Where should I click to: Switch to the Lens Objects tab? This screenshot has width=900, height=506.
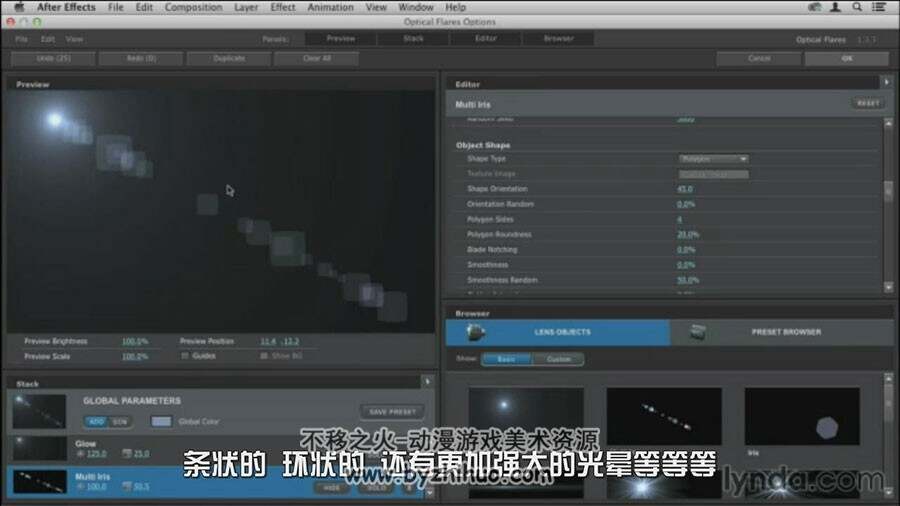point(558,332)
